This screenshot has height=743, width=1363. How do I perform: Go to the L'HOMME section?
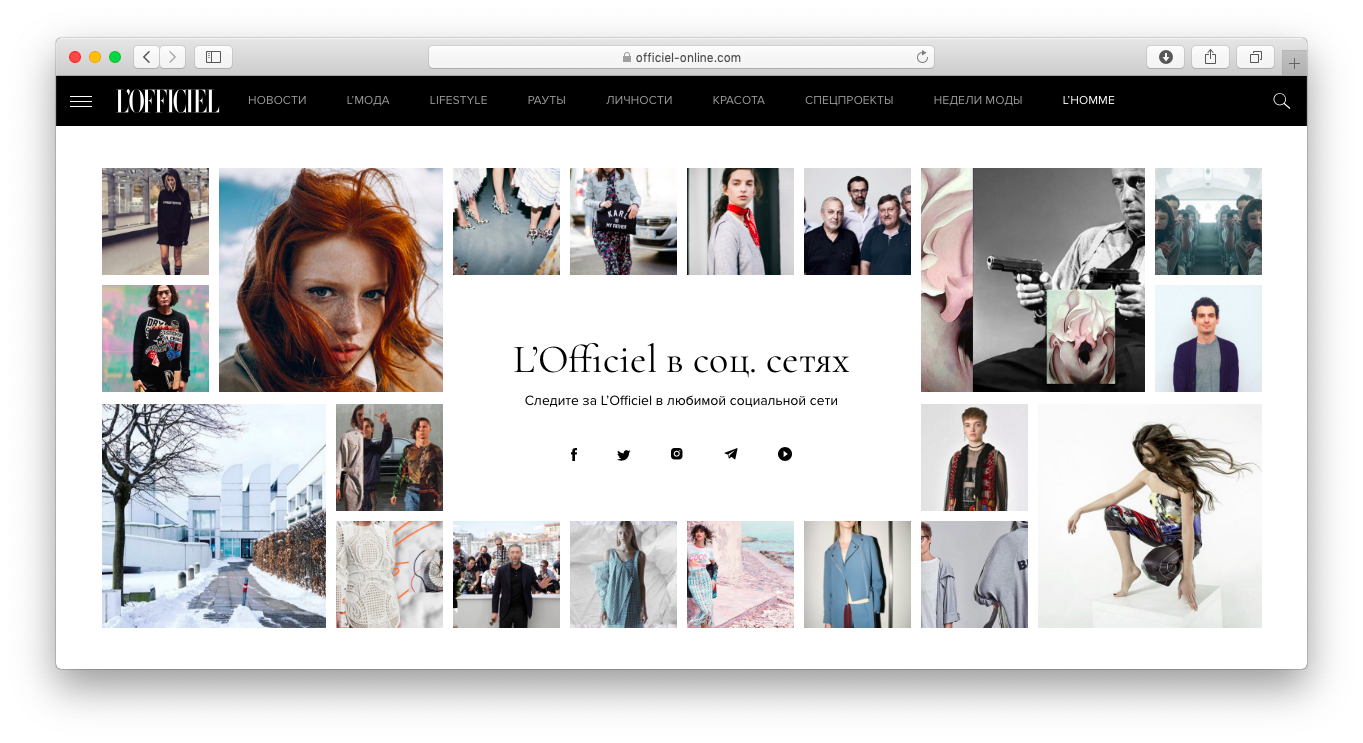point(1088,101)
